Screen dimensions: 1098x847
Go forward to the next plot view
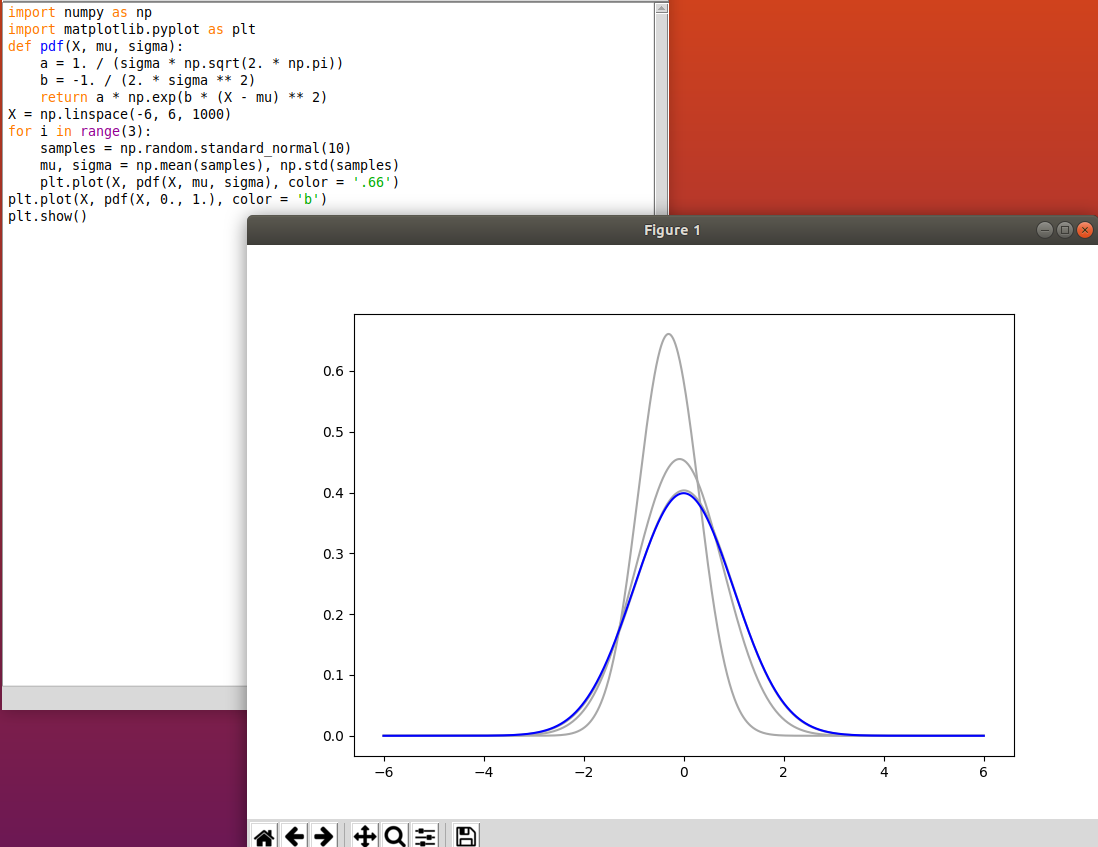click(x=324, y=836)
